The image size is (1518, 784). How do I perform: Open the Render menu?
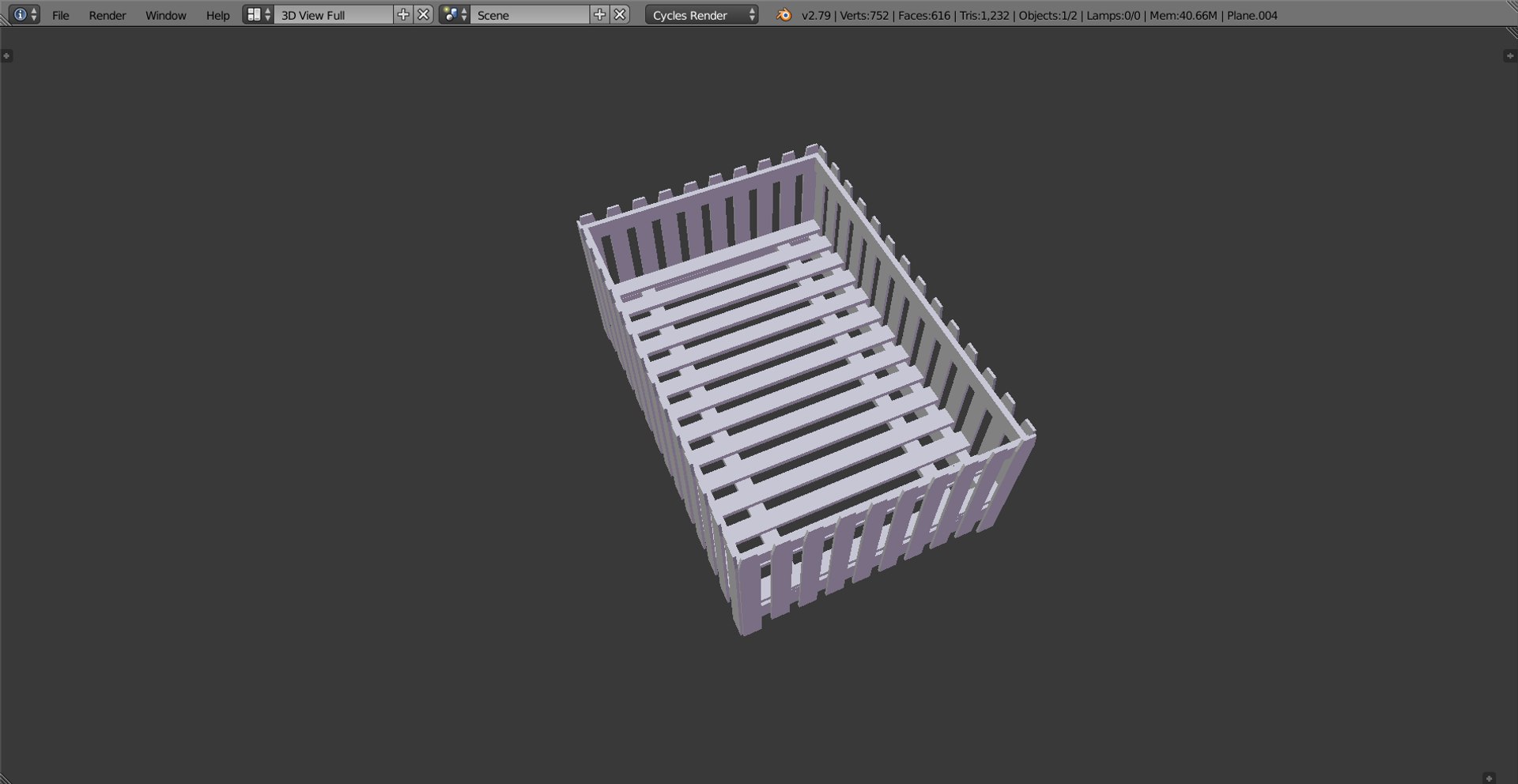tap(108, 15)
